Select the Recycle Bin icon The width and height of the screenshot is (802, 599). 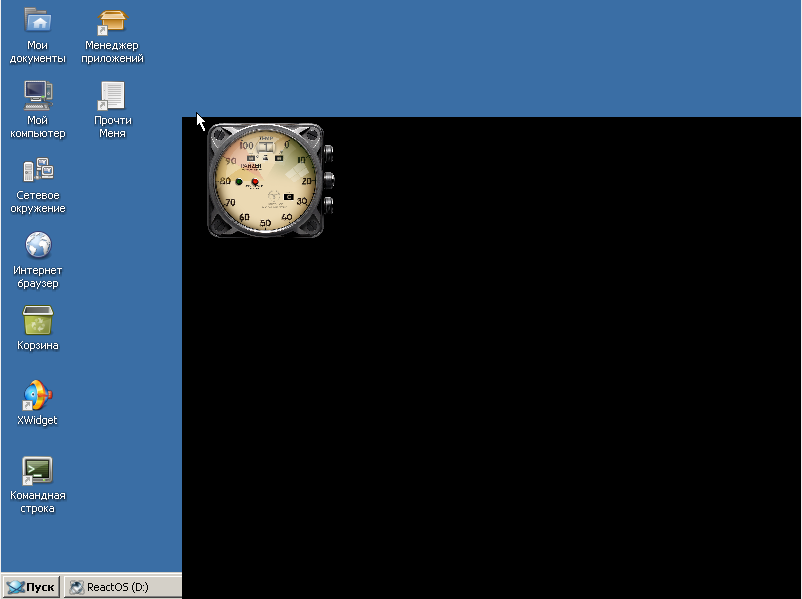tap(38, 321)
